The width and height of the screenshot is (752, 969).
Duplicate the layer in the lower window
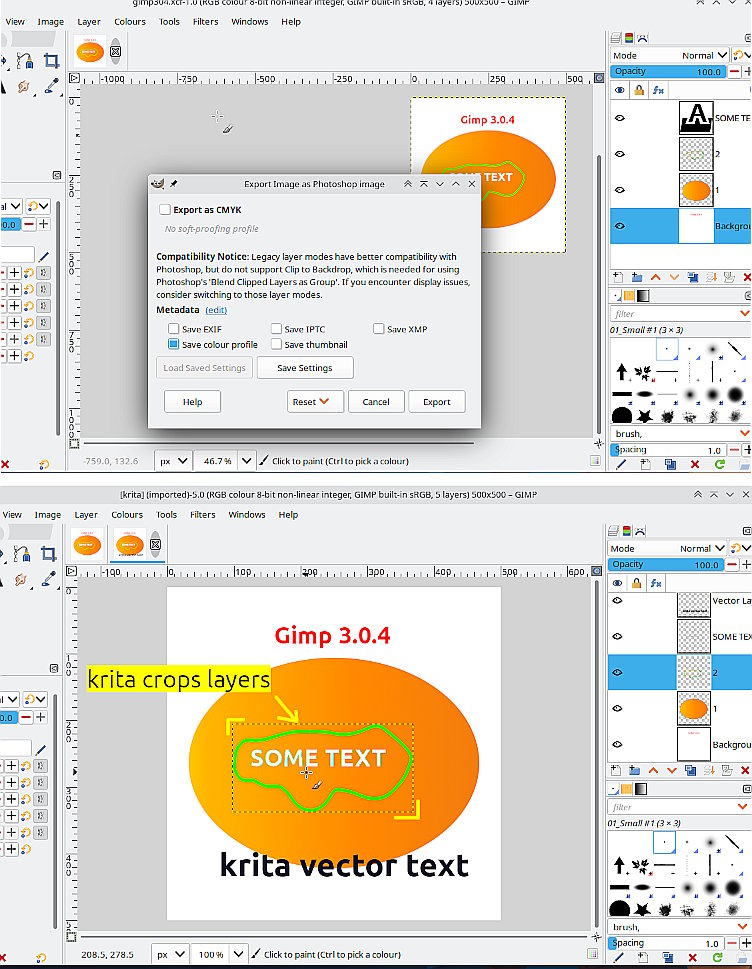coord(690,771)
